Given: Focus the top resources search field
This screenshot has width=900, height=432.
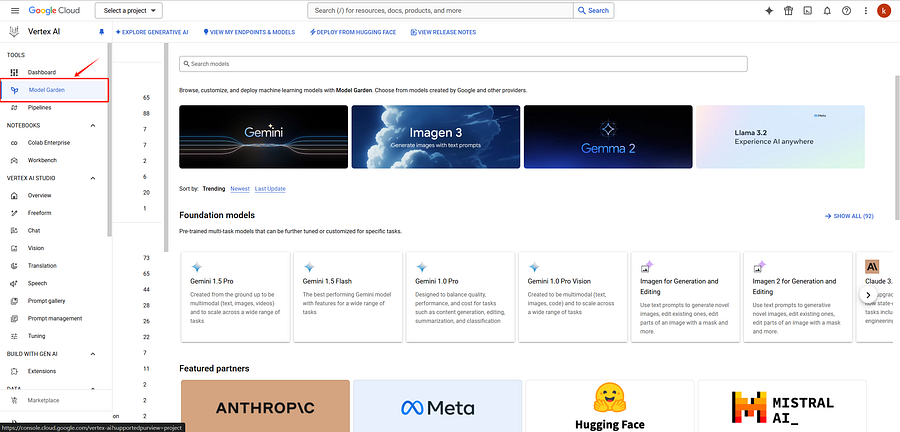Looking at the screenshot, I should tap(440, 10).
